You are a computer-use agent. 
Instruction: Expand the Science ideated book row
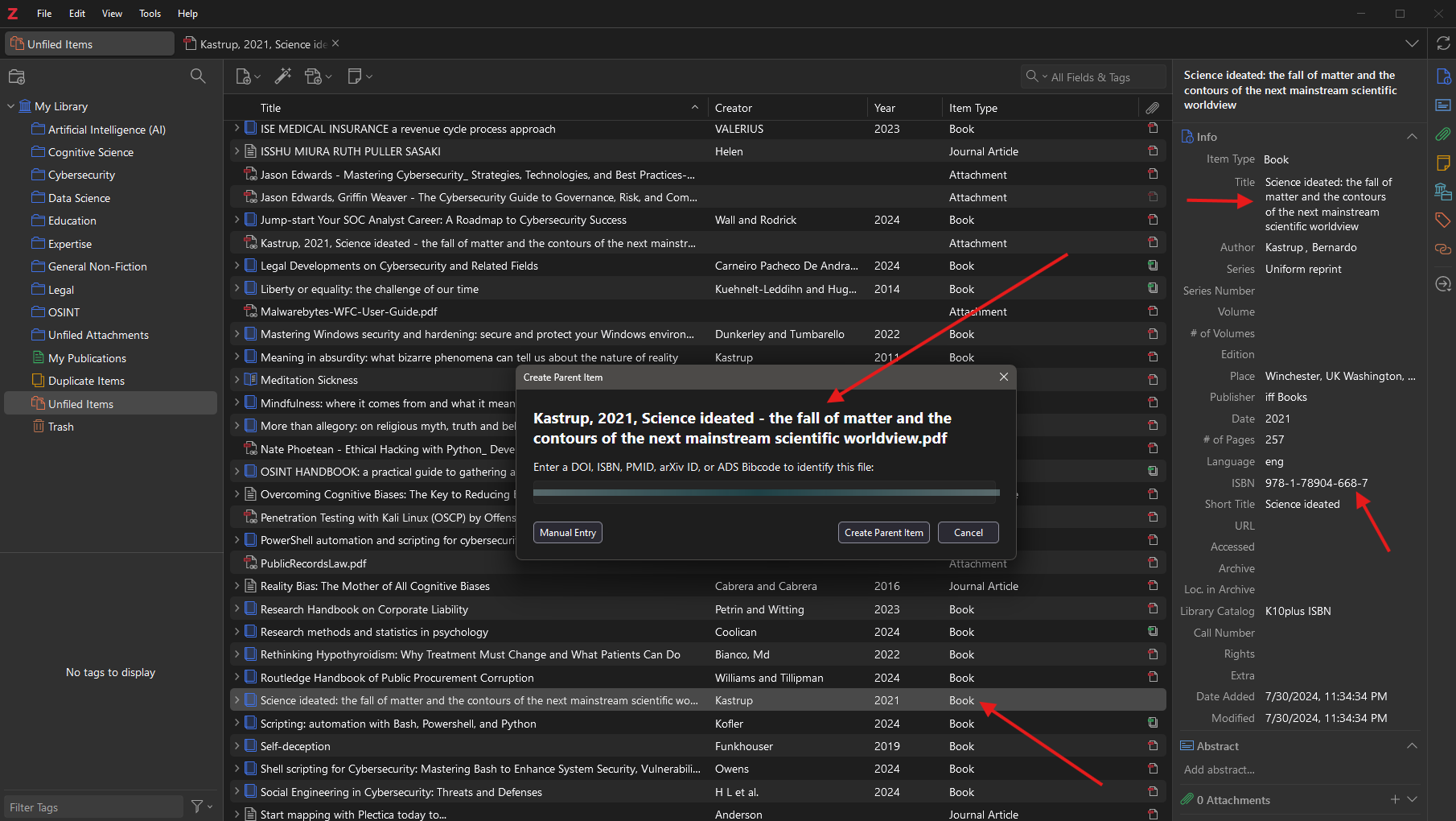[x=236, y=700]
